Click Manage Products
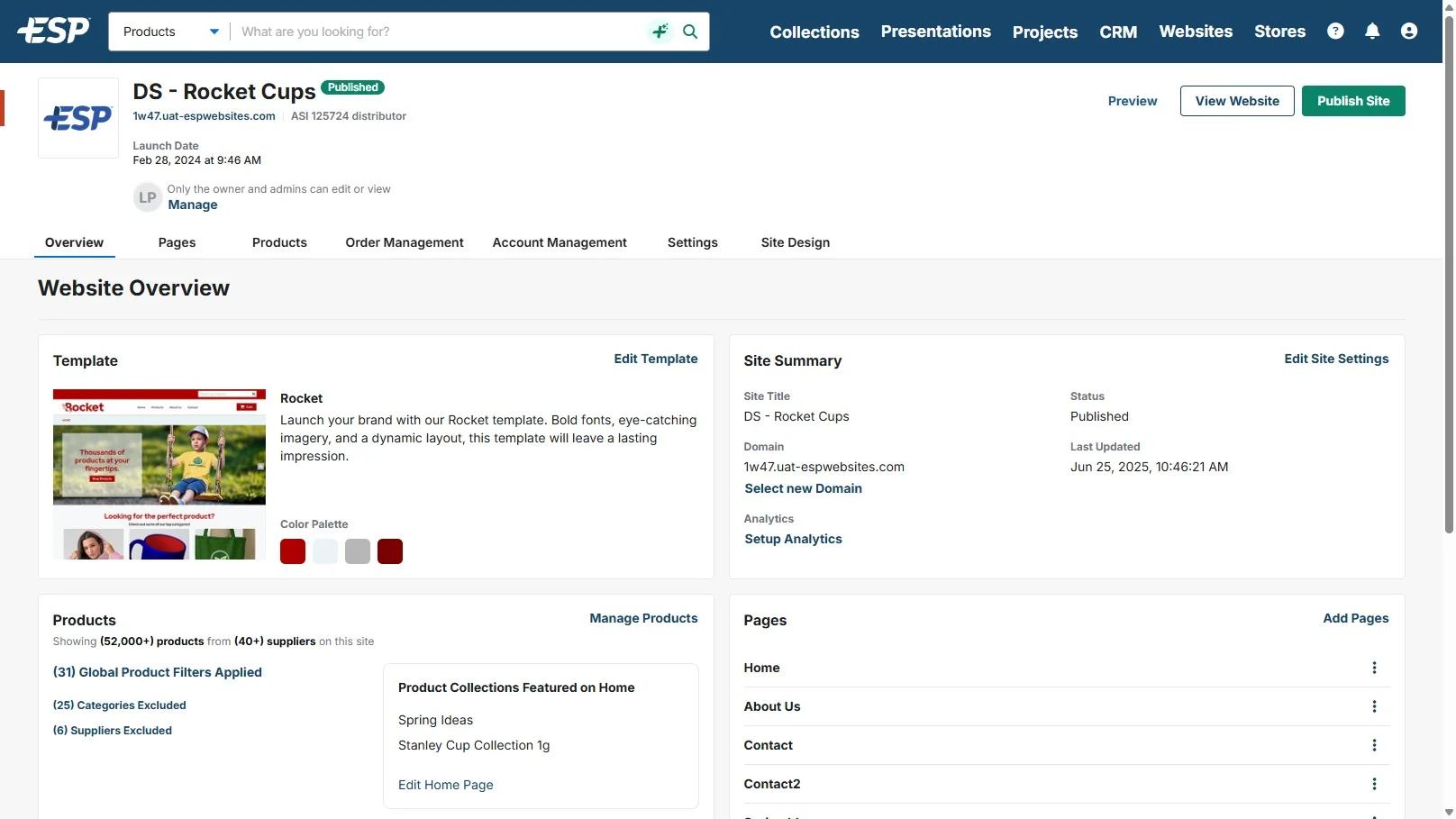 (x=643, y=618)
